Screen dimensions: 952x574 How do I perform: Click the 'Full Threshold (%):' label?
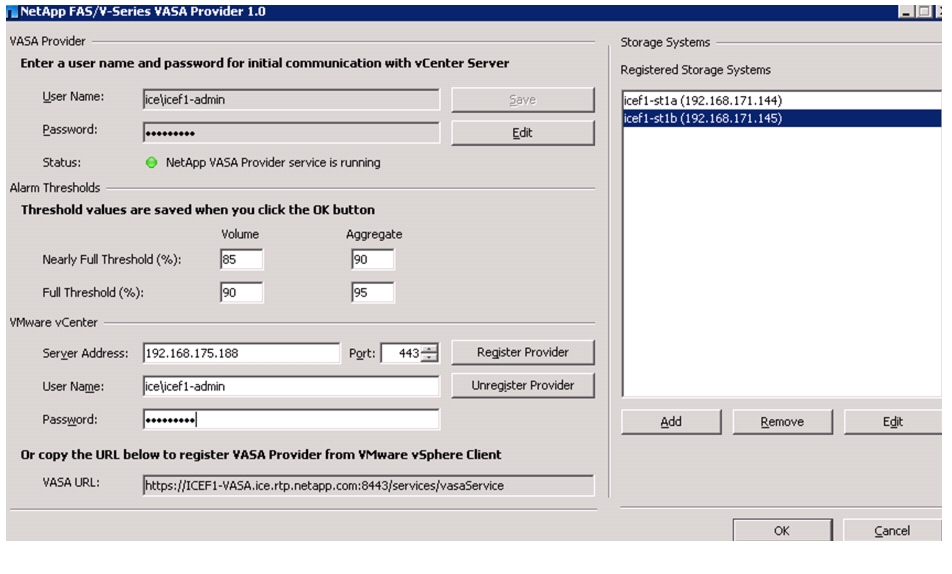93,293
